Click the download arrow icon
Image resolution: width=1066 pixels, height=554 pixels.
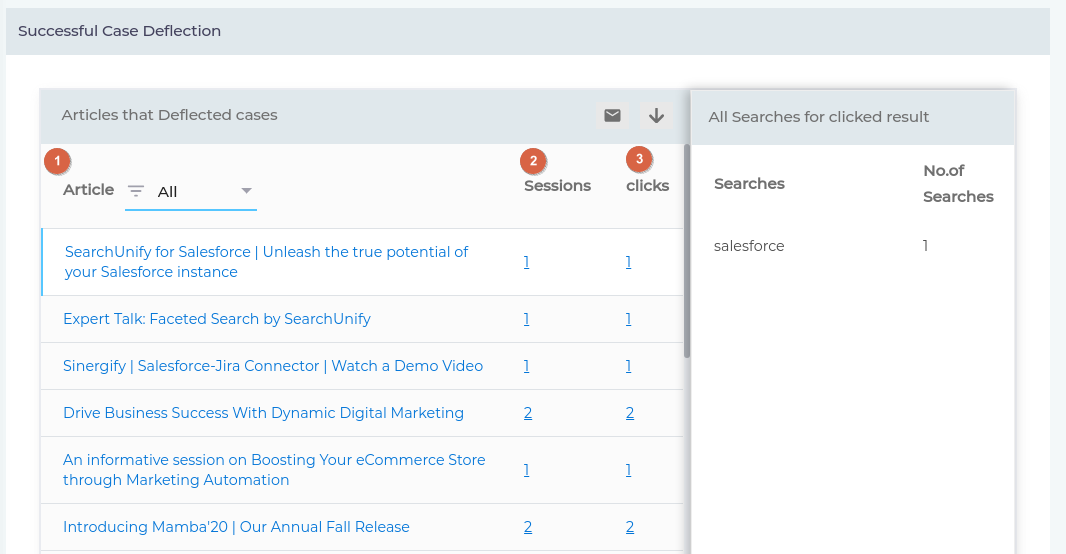point(656,116)
